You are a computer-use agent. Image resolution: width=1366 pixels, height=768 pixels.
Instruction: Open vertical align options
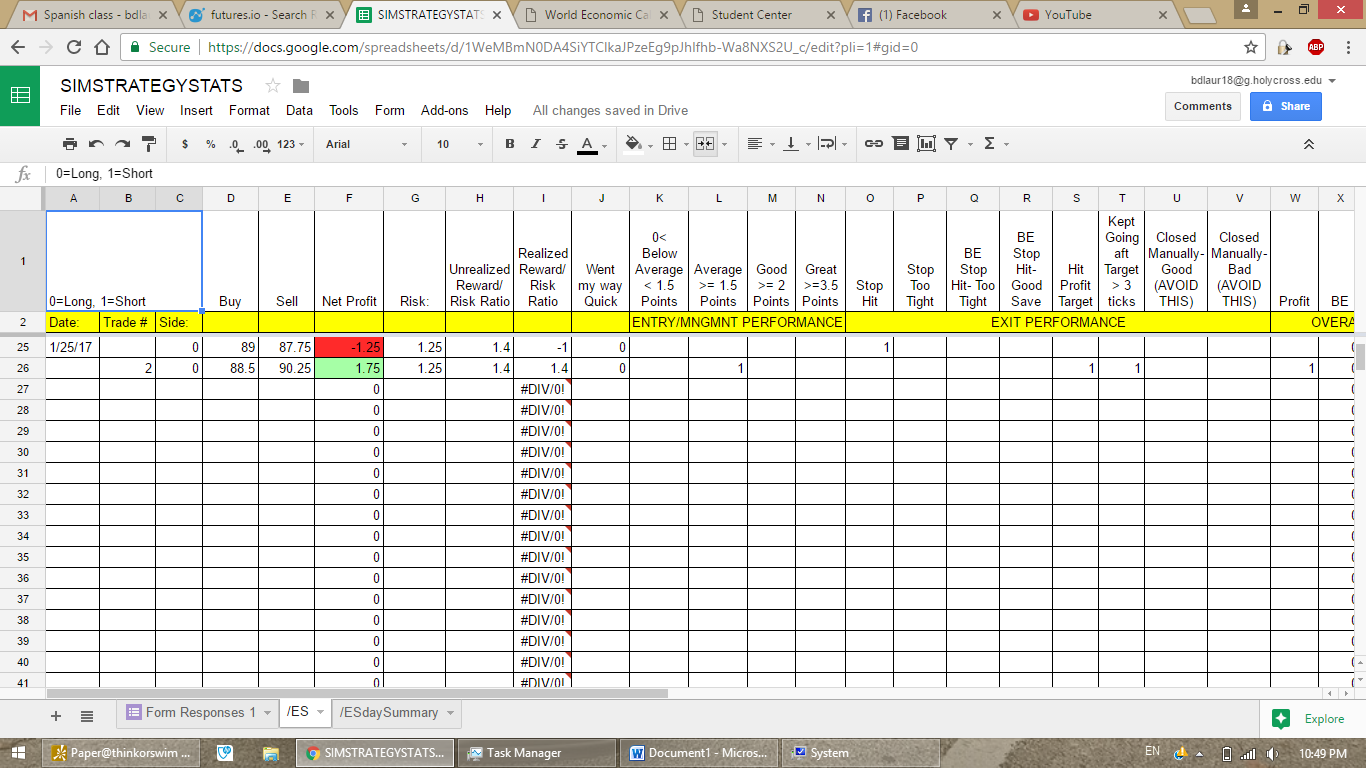[x=796, y=144]
